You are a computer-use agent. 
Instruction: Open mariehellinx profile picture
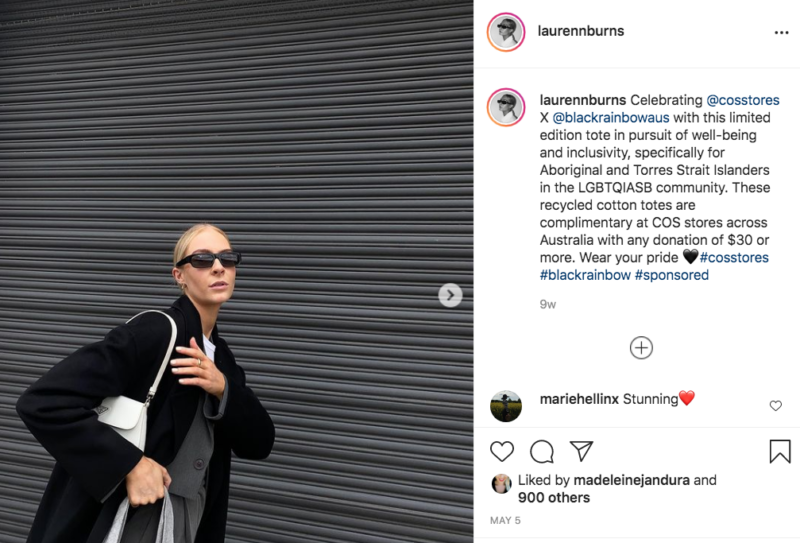click(x=506, y=406)
